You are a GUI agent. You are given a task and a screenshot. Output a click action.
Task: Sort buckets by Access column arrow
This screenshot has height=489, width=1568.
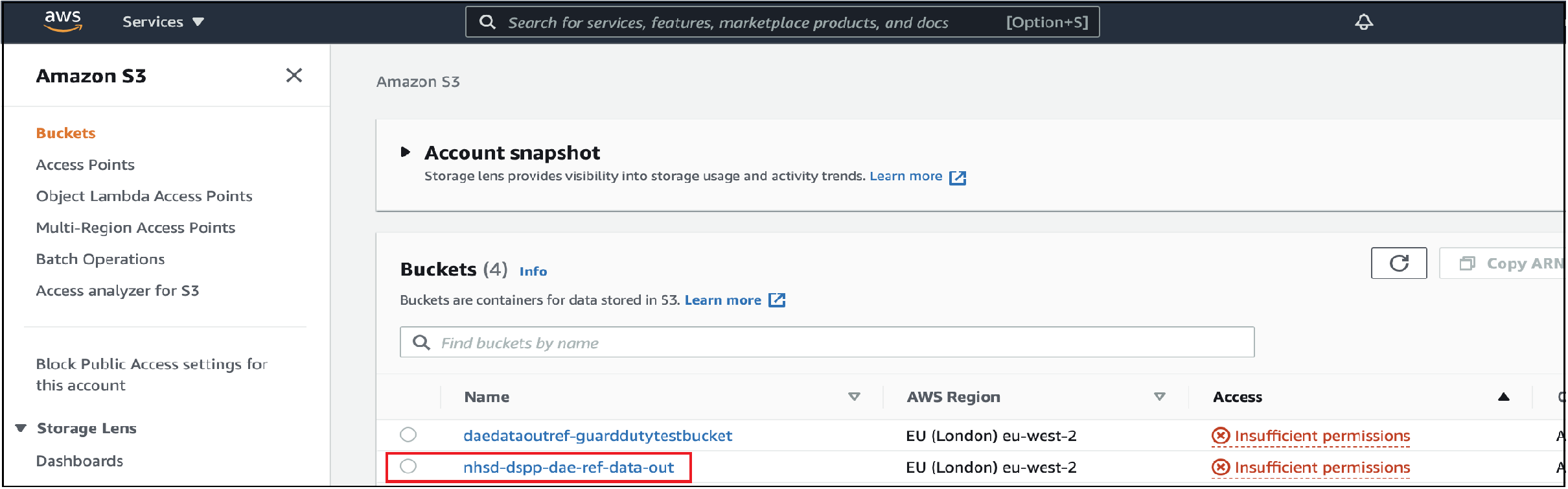coord(1504,397)
